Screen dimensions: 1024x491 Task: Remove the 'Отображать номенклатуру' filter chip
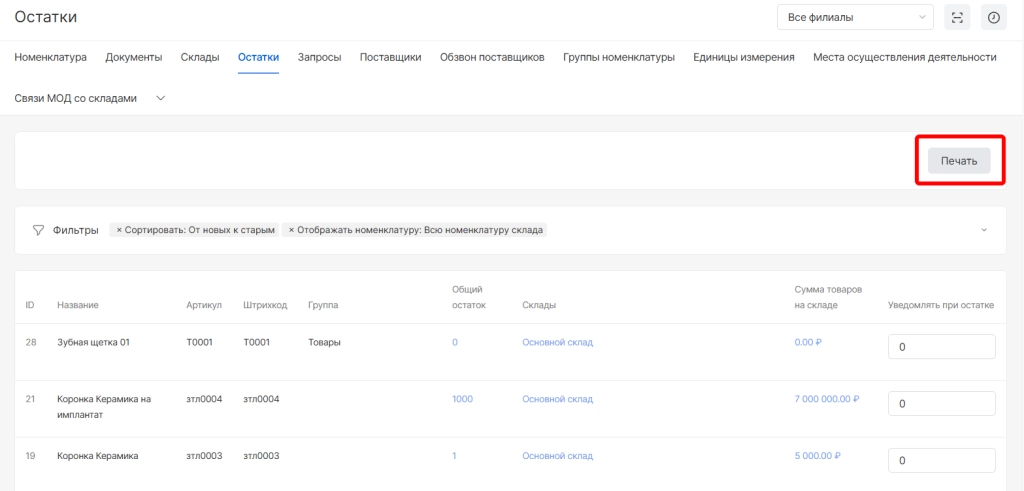(x=292, y=230)
